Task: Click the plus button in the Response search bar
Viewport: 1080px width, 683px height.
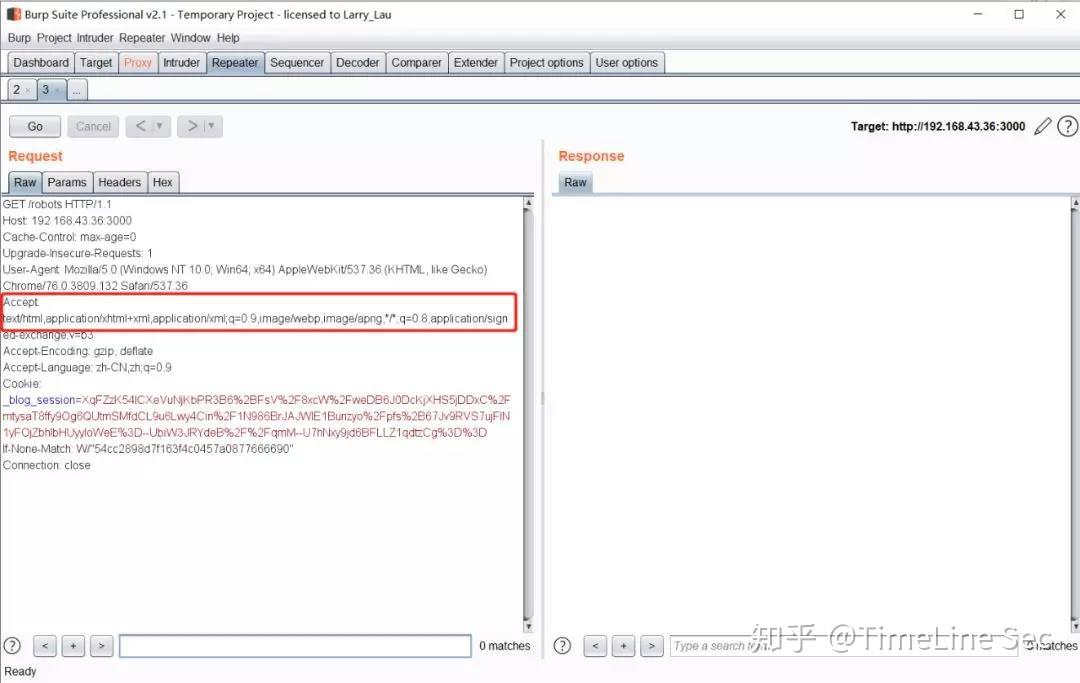Action: tap(623, 645)
